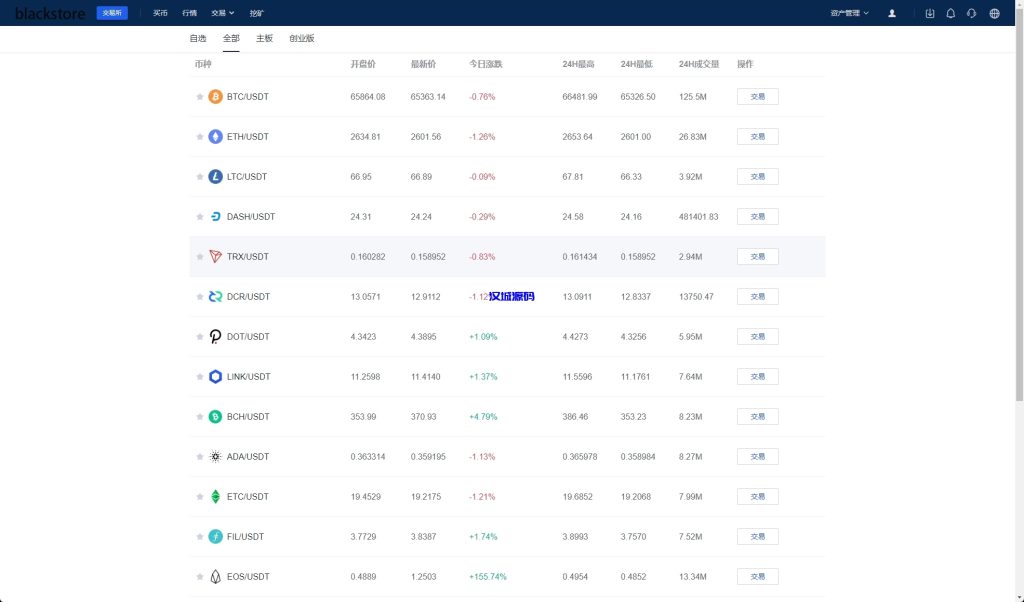Switch to the 主板 tab

pos(264,38)
